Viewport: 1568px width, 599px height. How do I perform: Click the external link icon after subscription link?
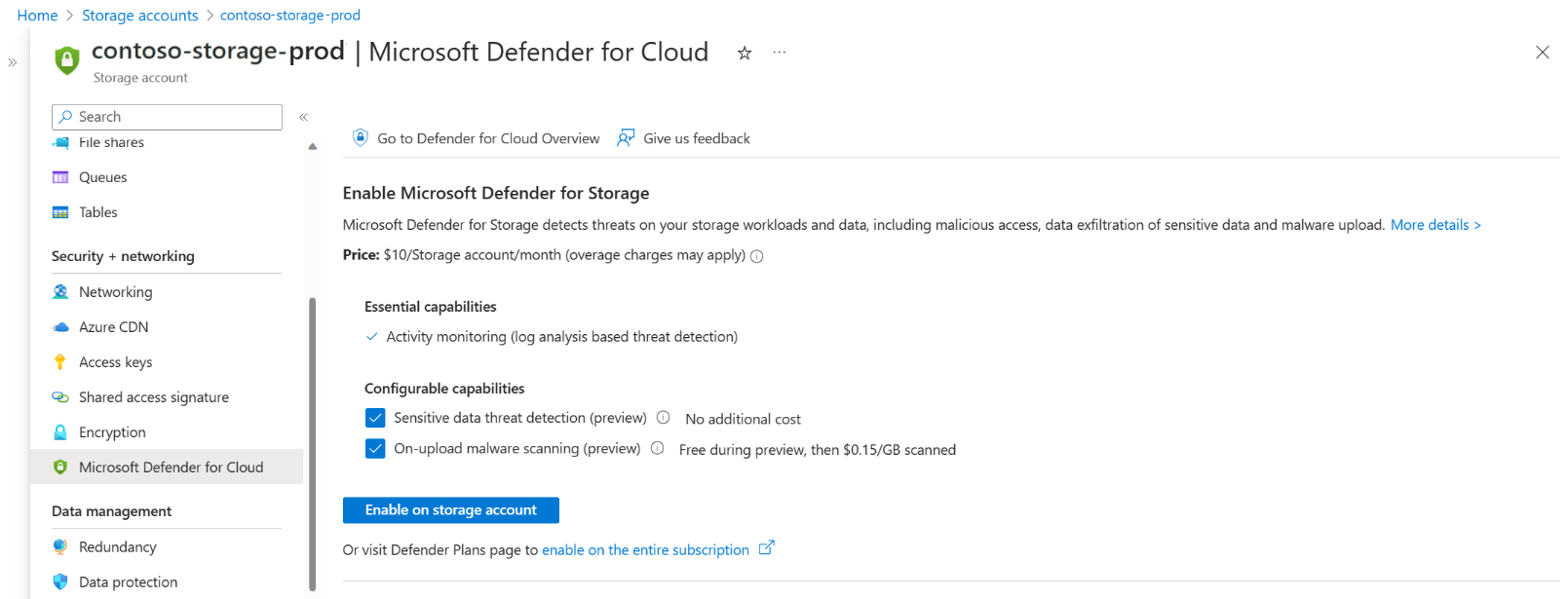pos(766,548)
